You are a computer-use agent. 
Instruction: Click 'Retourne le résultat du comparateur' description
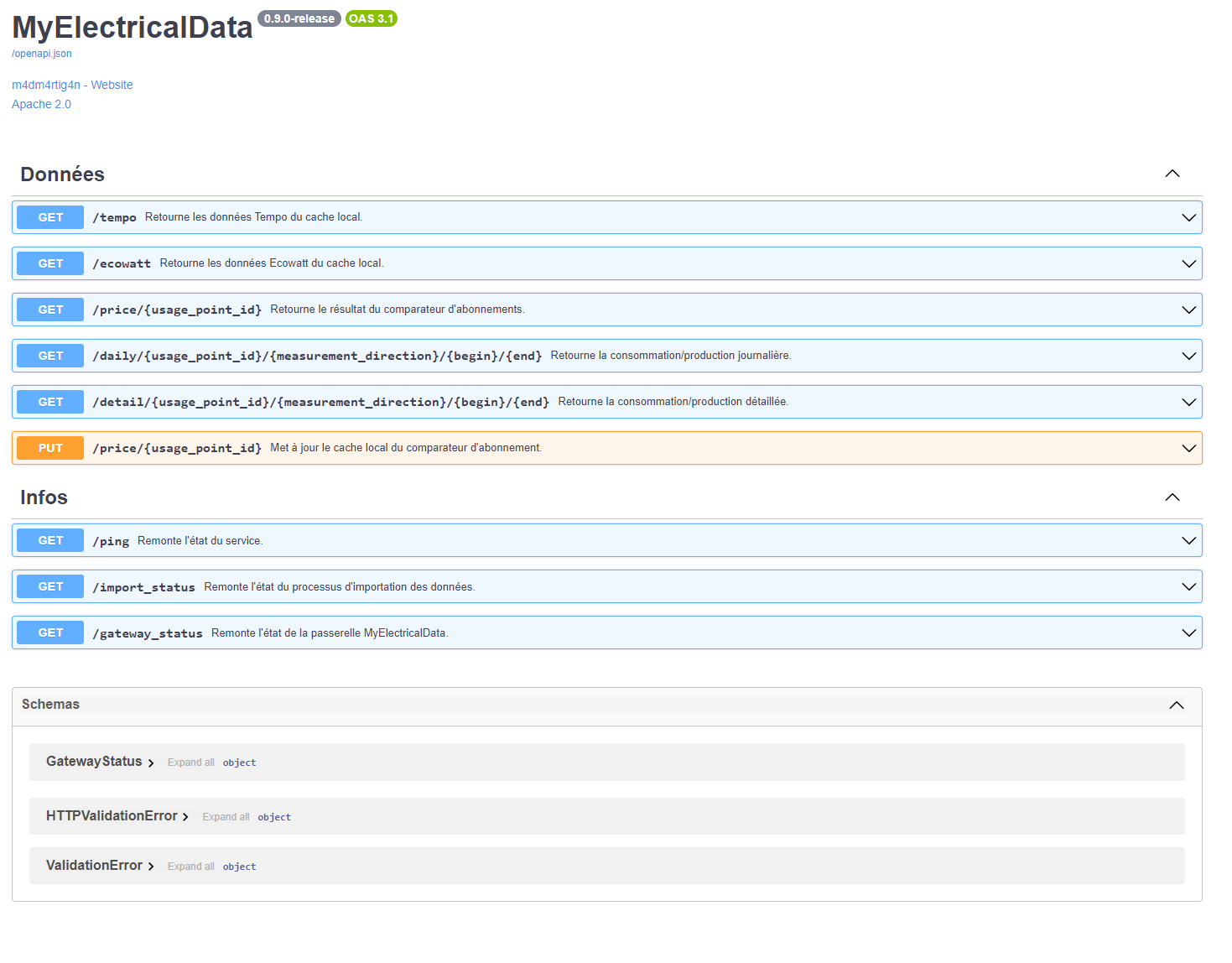[398, 310]
